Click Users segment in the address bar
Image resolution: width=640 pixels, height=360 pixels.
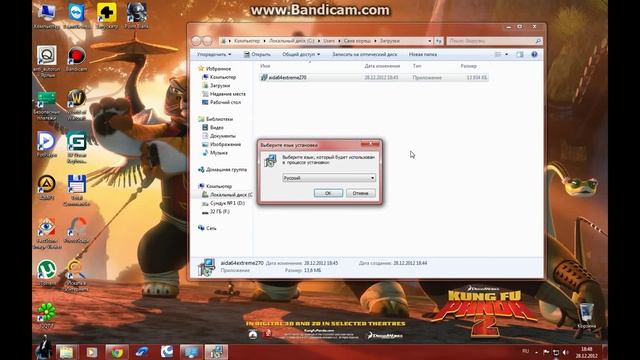point(329,41)
